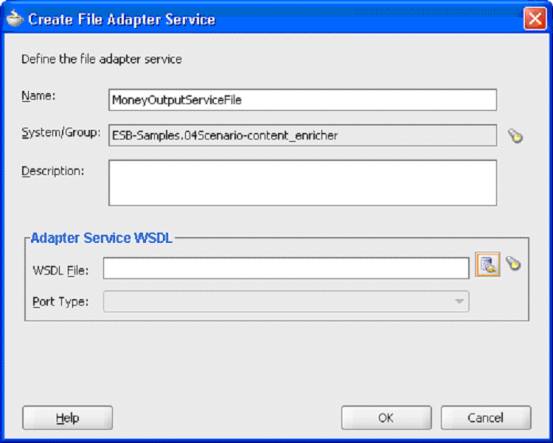Click the 'System/Group:' label

click(61, 133)
